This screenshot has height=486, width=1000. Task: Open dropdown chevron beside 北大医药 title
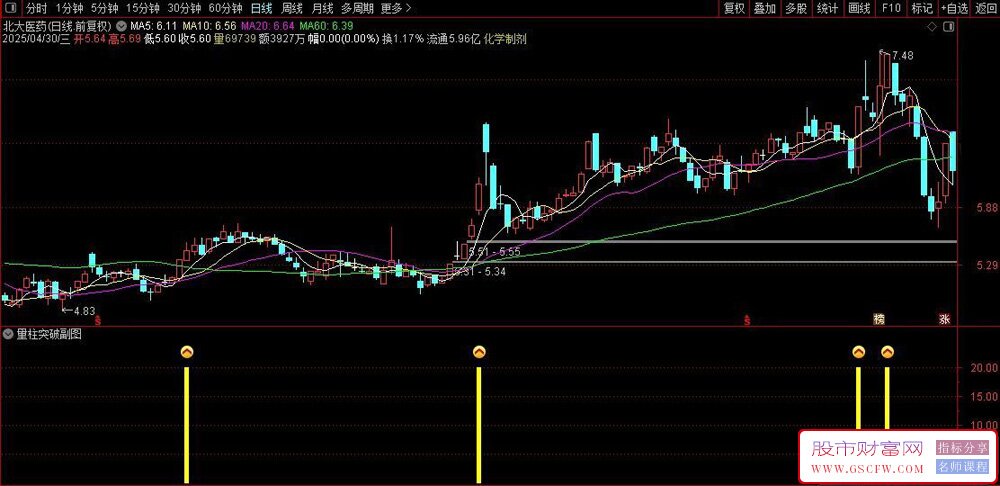[x=120, y=27]
